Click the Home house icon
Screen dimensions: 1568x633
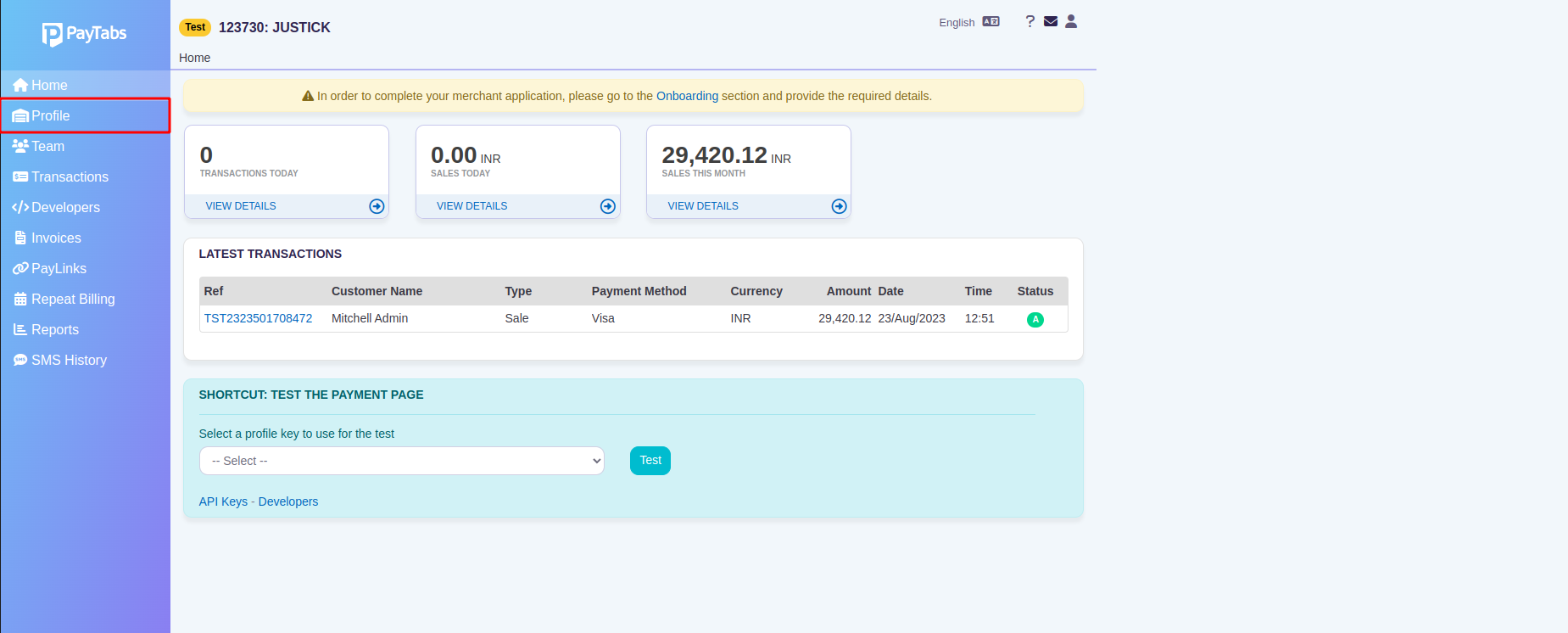(x=20, y=85)
